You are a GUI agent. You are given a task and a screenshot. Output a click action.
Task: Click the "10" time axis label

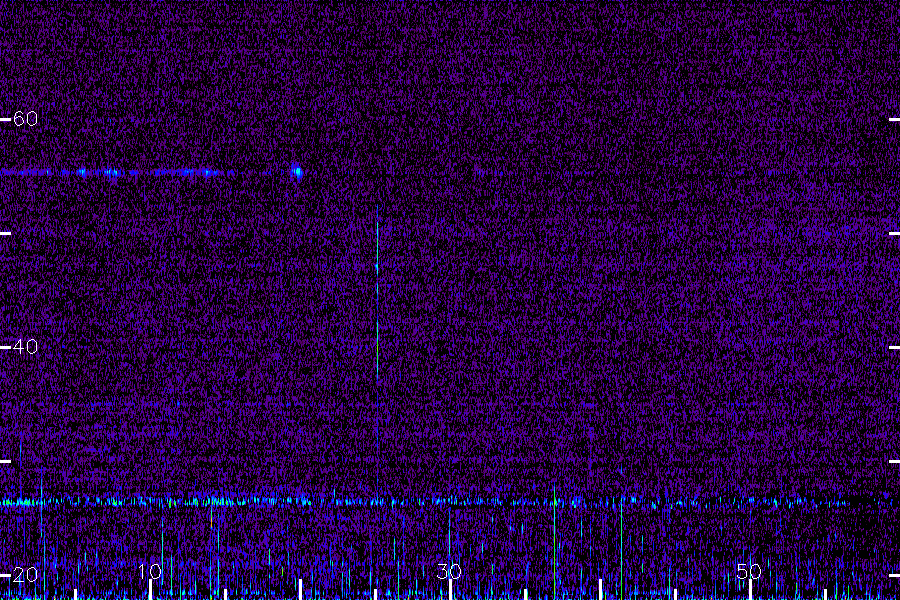pyautogui.click(x=150, y=571)
